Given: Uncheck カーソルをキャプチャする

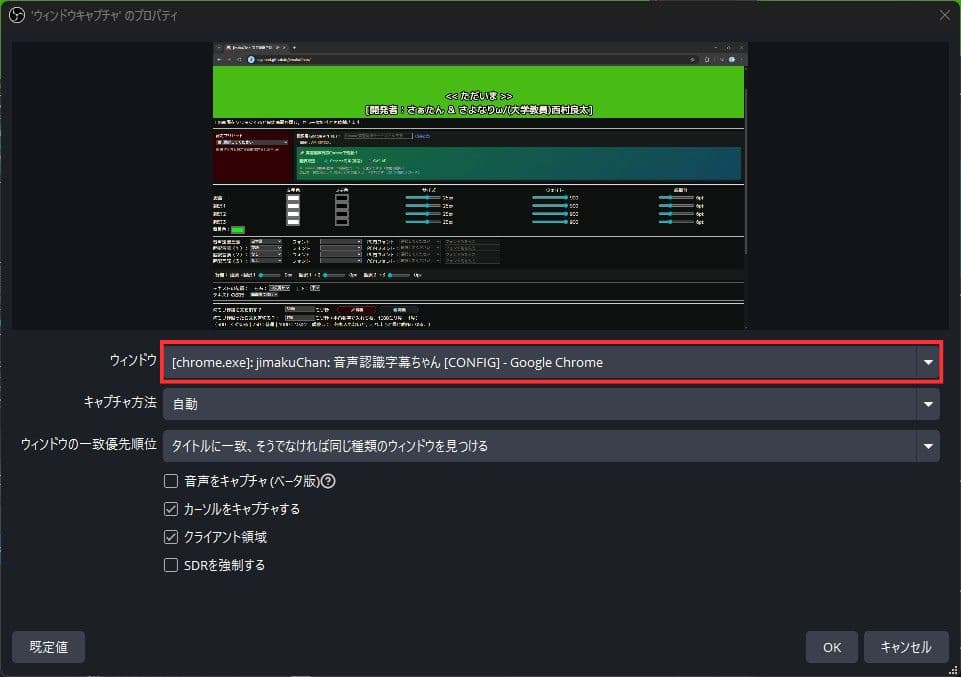Looking at the screenshot, I should click(171, 509).
